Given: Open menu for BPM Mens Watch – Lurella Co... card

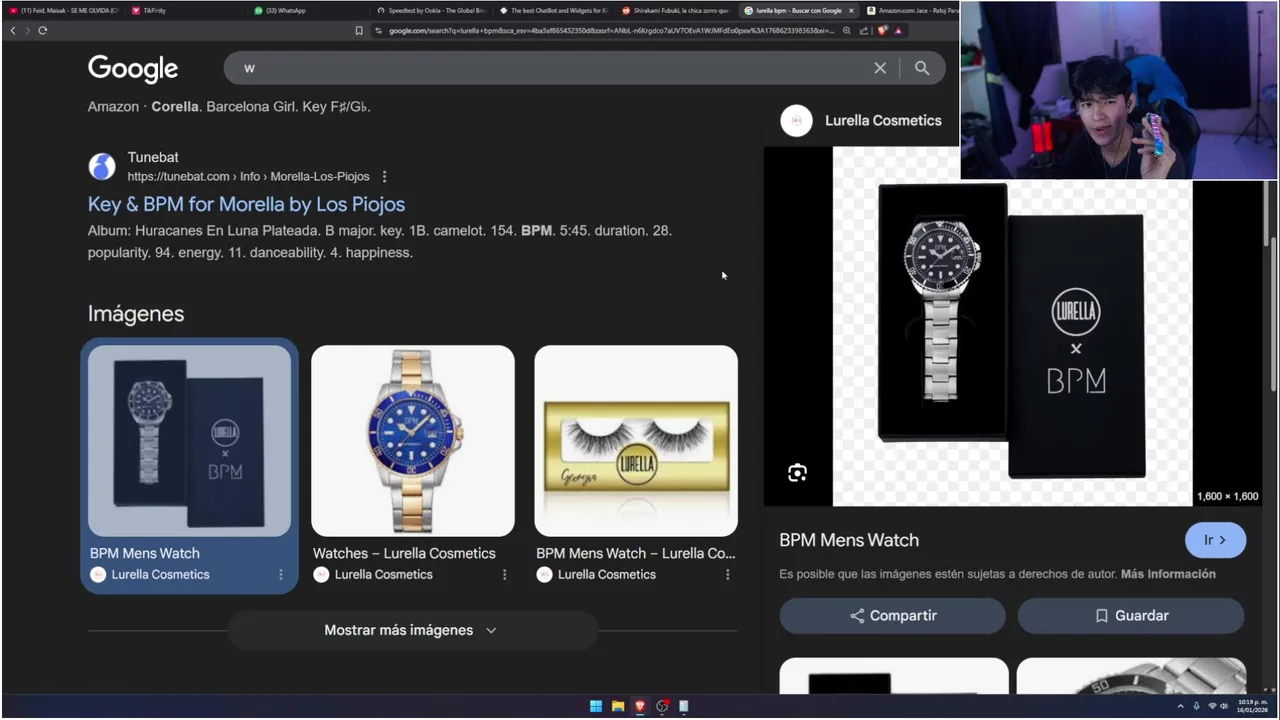Looking at the screenshot, I should click(727, 574).
